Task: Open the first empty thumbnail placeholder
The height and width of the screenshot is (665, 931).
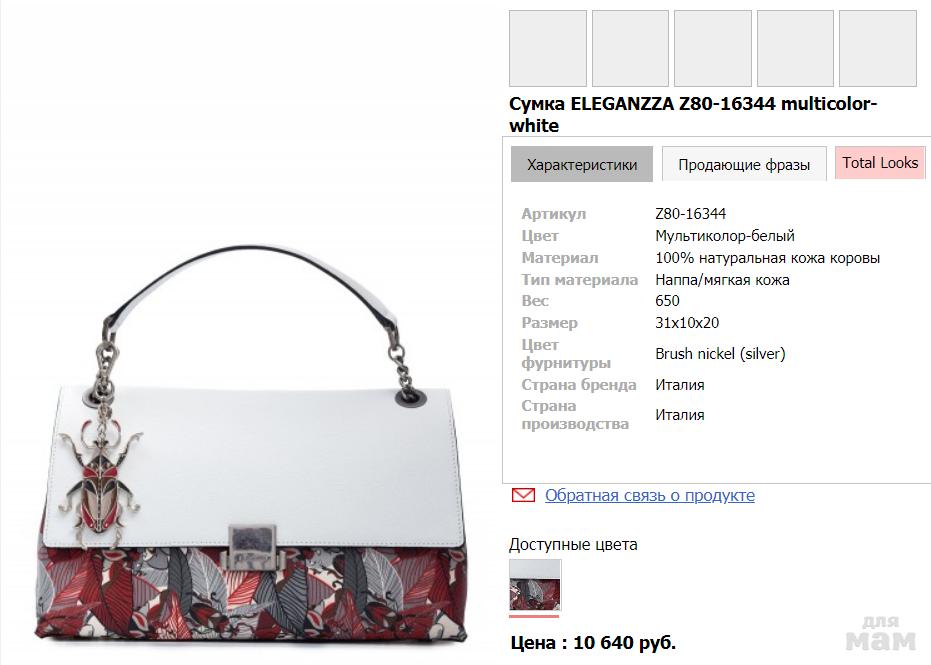Action: [x=548, y=48]
